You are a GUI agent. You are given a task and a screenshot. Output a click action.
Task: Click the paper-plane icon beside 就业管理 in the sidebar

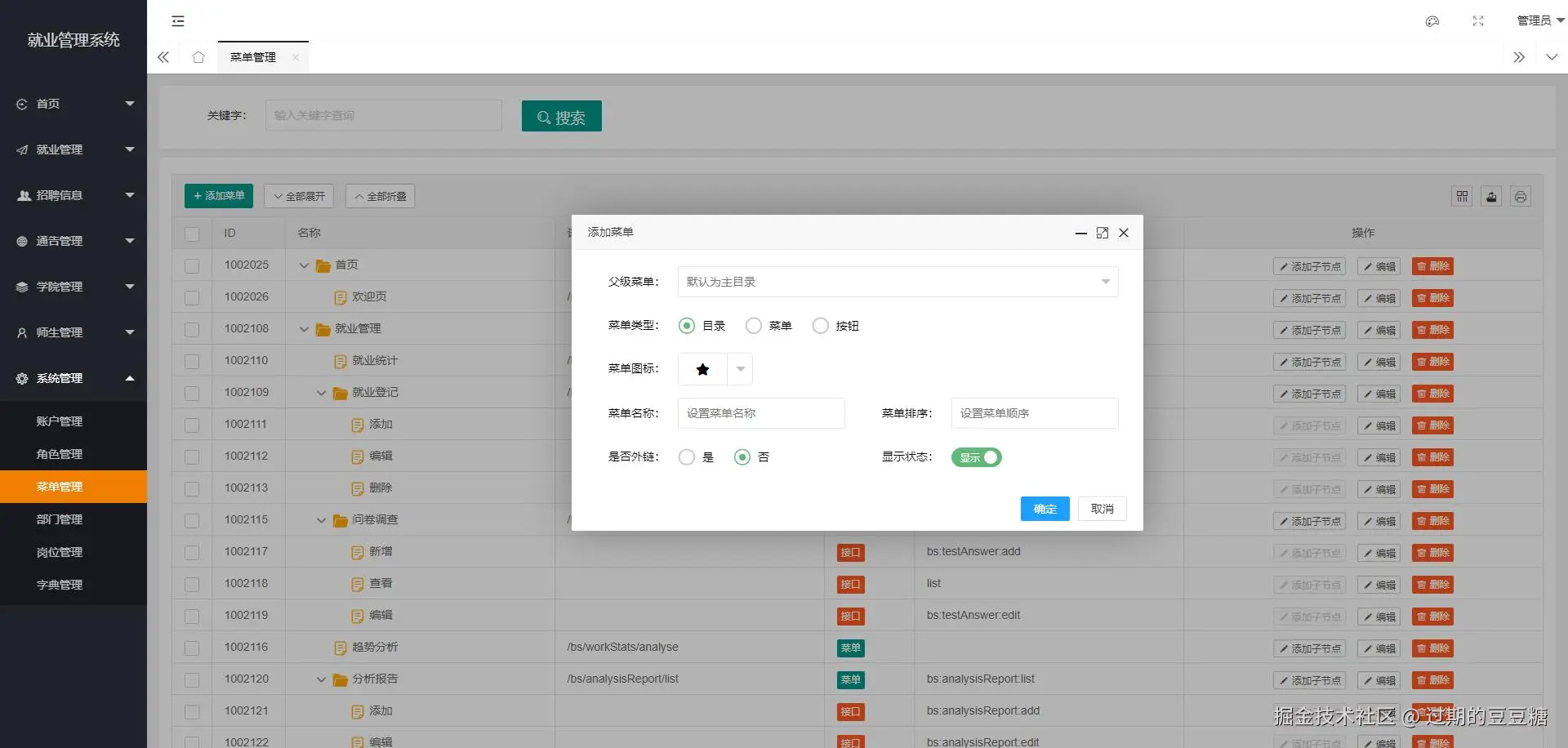(22, 149)
